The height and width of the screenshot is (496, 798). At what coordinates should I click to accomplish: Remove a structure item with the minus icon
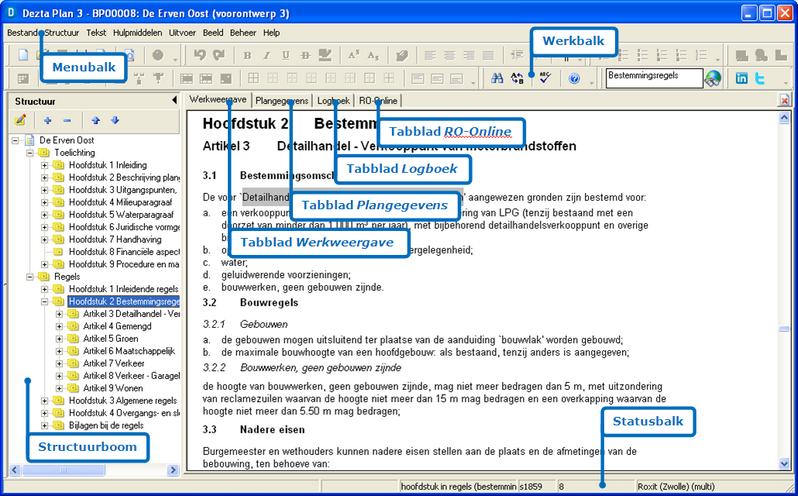coord(67,121)
